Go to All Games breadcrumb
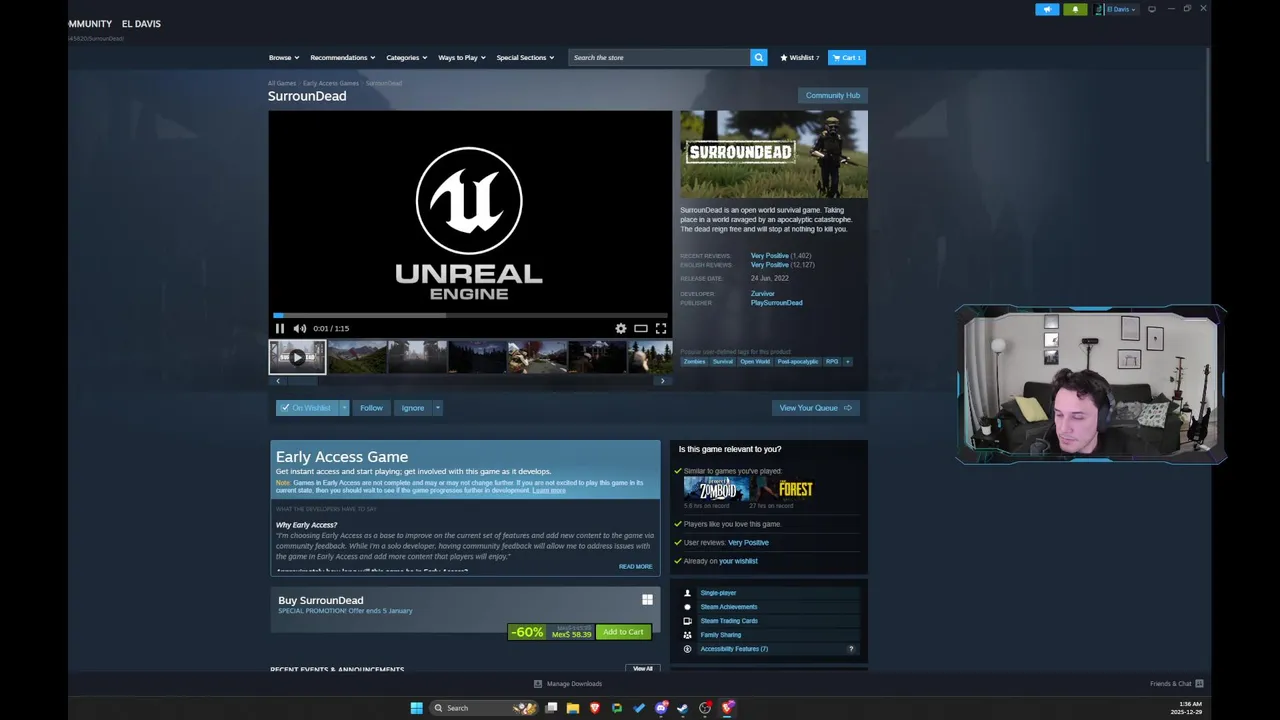Image resolution: width=1280 pixels, height=720 pixels. [282, 83]
